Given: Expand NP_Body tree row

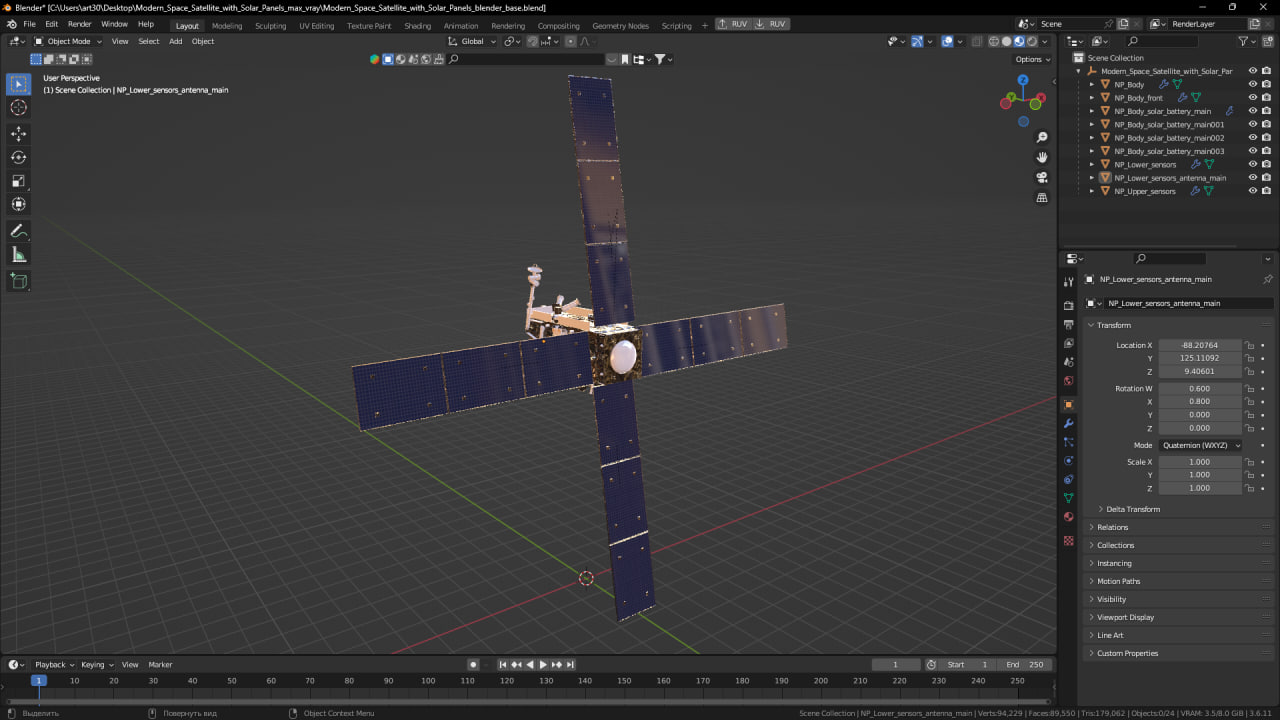Looking at the screenshot, I should [1092, 85].
